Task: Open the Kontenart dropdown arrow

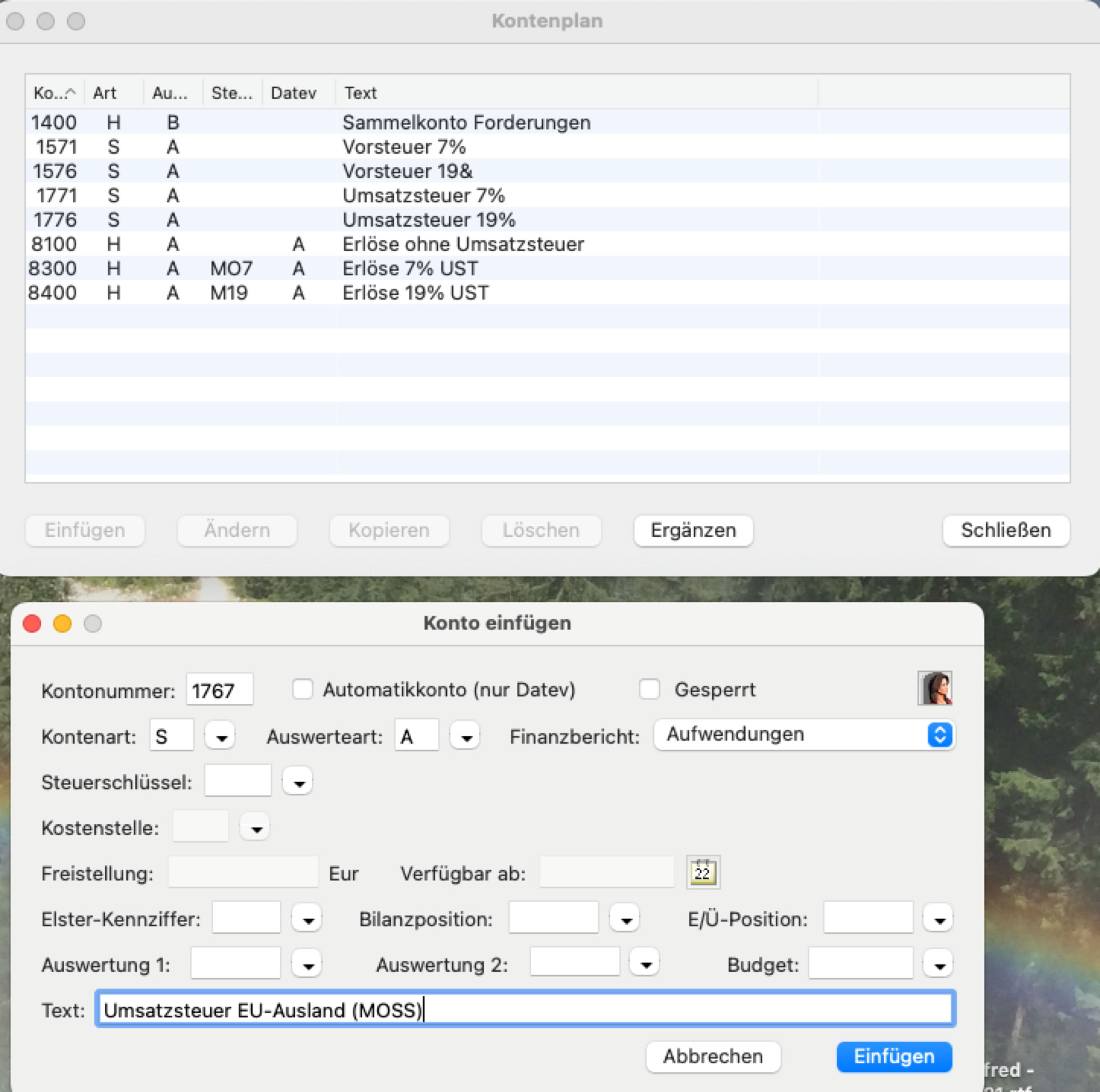Action: (x=221, y=737)
